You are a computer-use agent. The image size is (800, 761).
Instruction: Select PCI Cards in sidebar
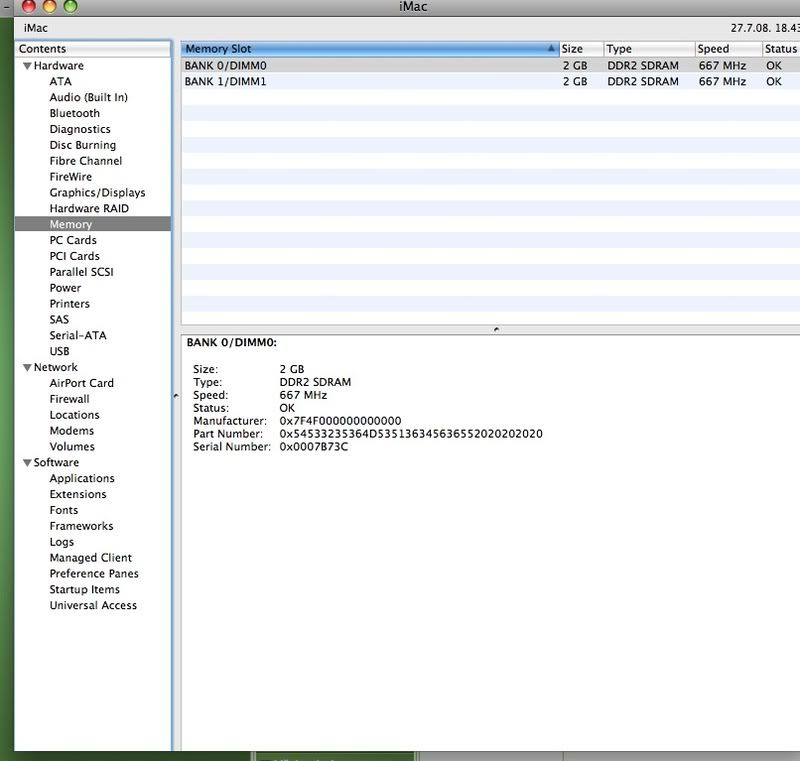coord(74,256)
